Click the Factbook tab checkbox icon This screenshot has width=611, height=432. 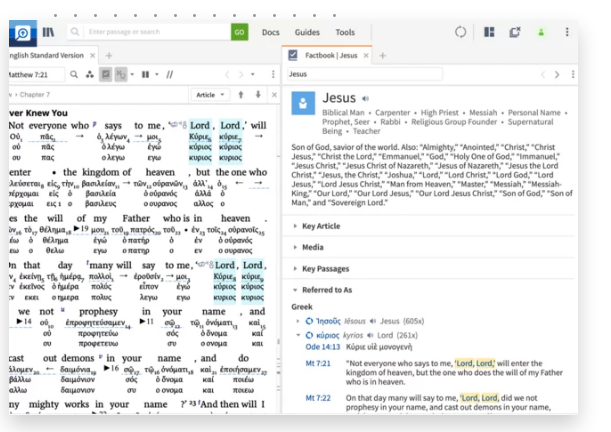click(x=293, y=55)
